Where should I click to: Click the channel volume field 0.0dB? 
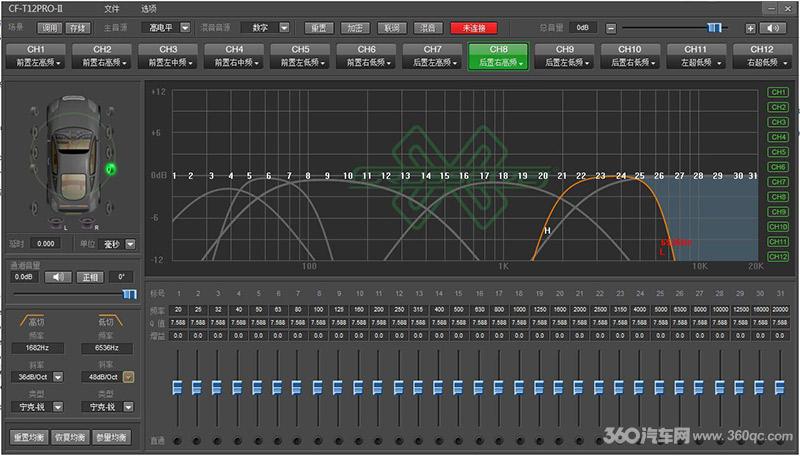[24, 277]
